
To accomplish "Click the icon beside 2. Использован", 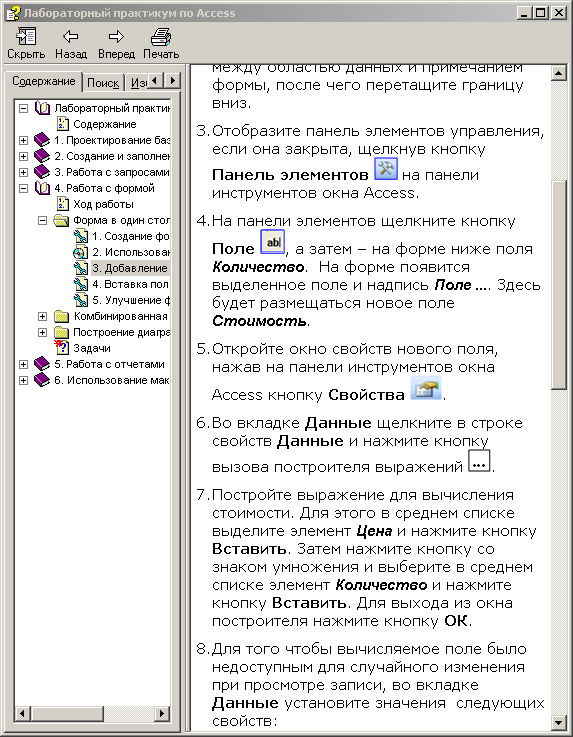I will point(81,252).
